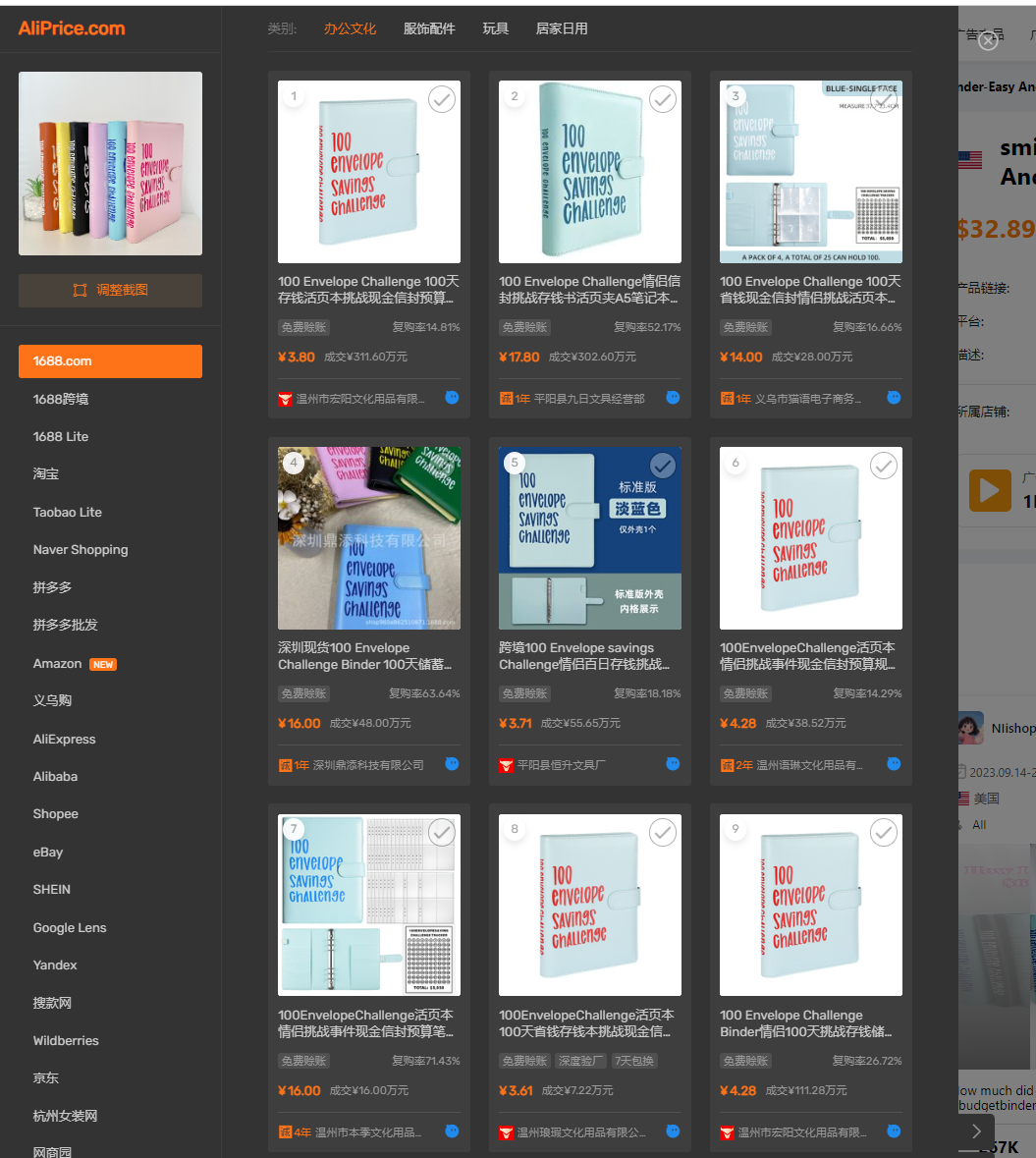Chat with seller of product 1

point(452,398)
